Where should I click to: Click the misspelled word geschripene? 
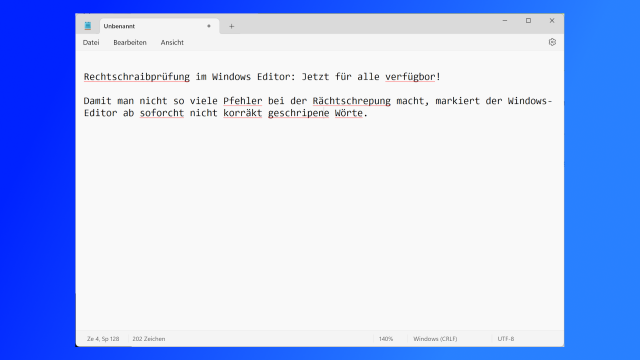click(x=298, y=113)
